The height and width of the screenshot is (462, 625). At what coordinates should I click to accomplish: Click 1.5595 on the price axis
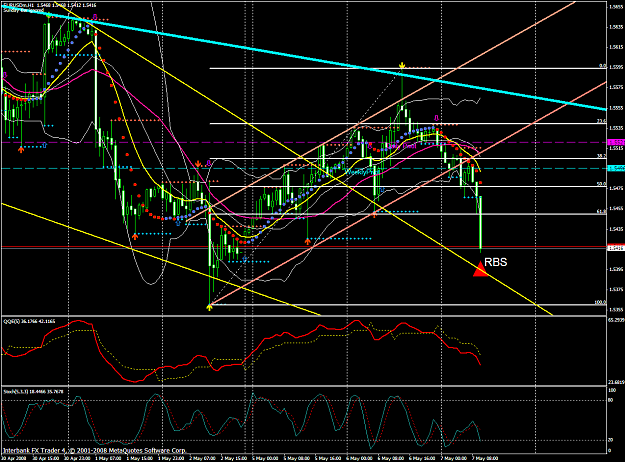click(617, 67)
